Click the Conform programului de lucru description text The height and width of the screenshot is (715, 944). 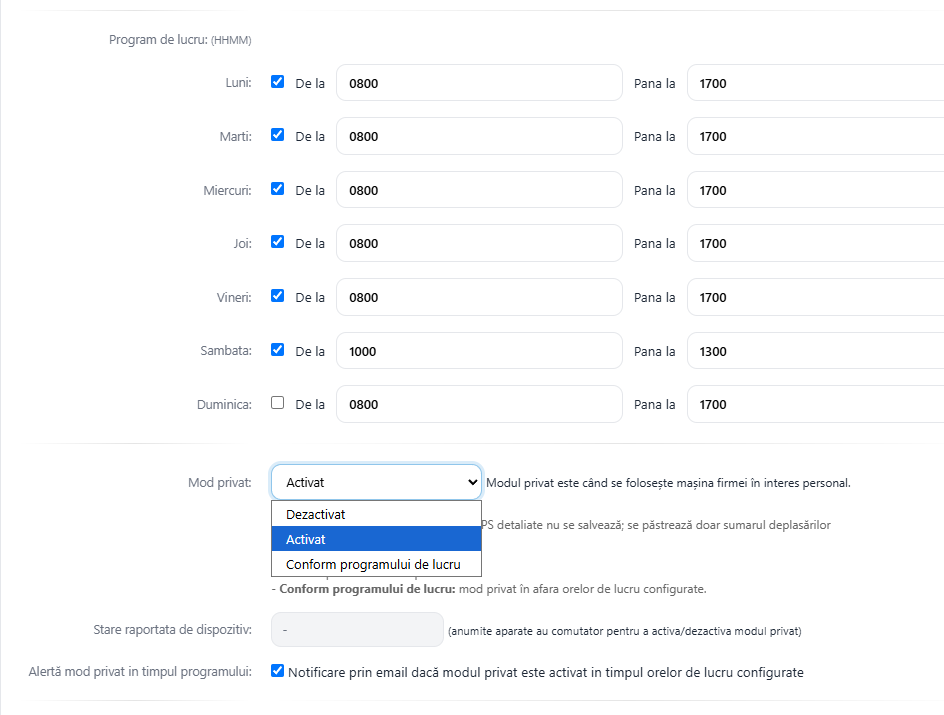(489, 589)
